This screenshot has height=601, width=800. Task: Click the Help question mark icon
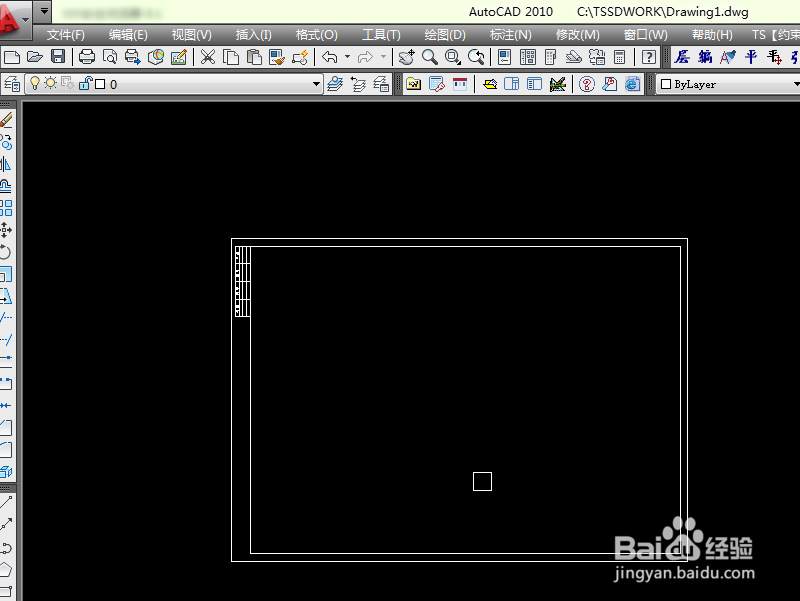[x=648, y=57]
